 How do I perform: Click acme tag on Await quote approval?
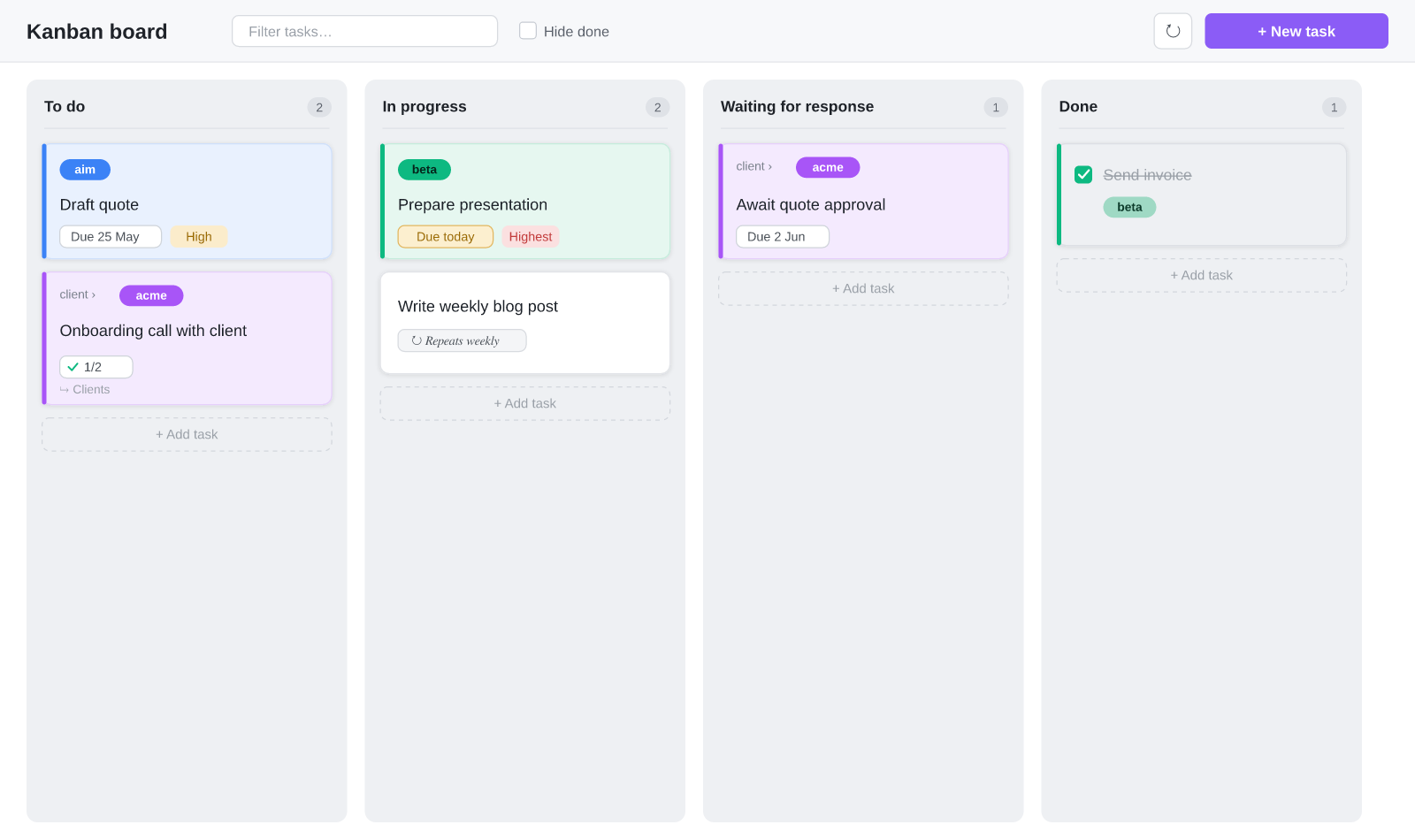[x=828, y=167]
